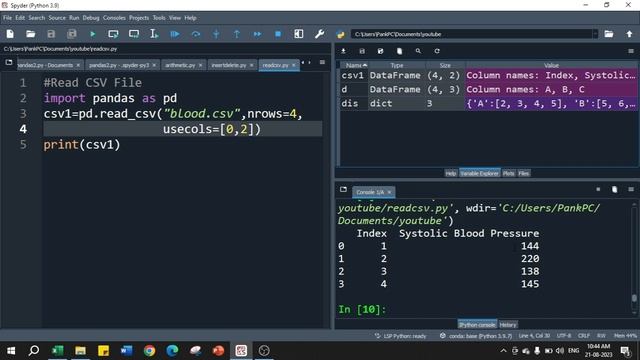Maximize the current pane
Viewport: 640px width, 360px height.
point(299,34)
